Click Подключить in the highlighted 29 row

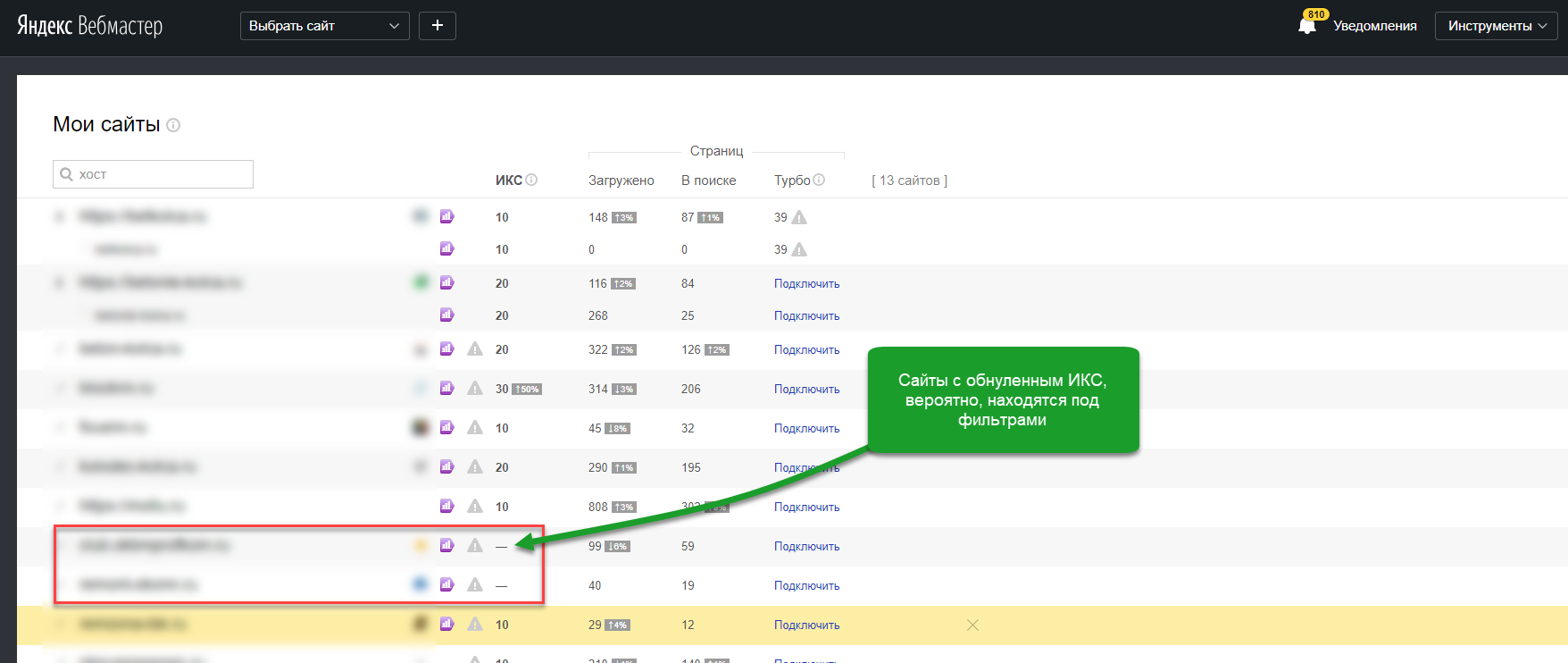[806, 625]
